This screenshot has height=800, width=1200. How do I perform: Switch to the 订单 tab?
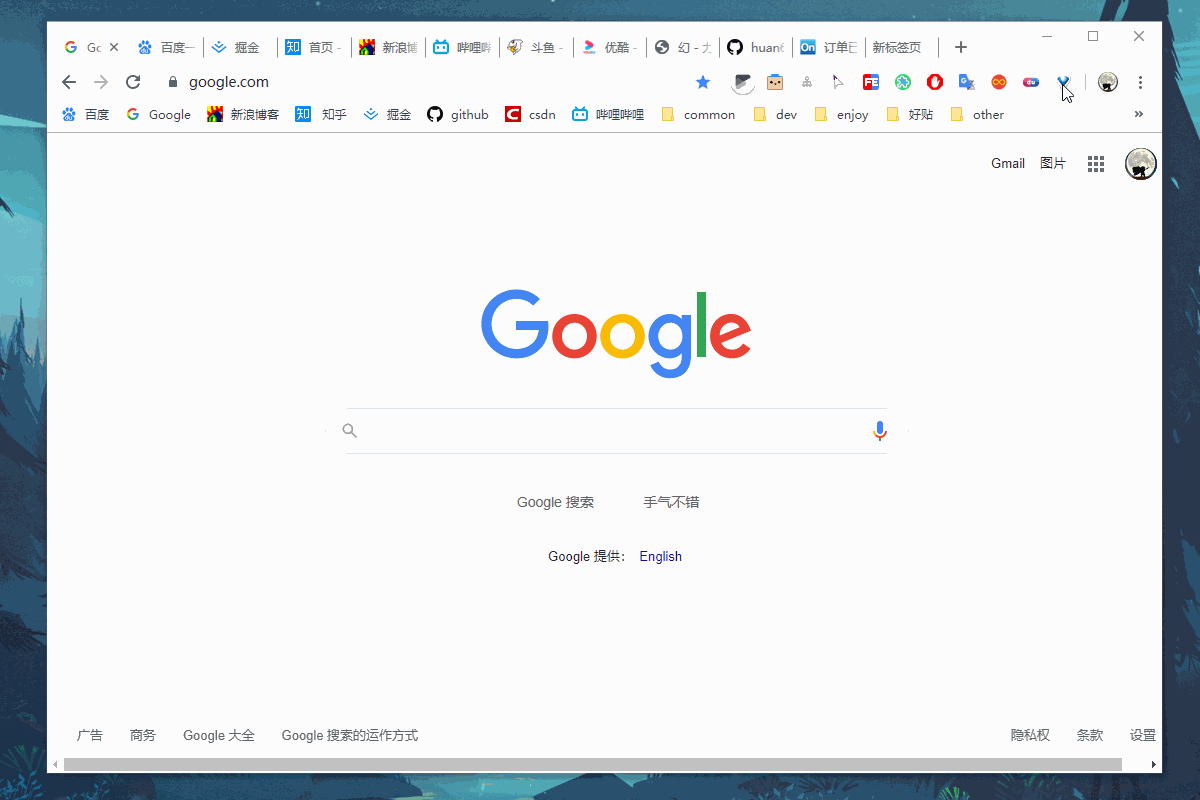830,47
